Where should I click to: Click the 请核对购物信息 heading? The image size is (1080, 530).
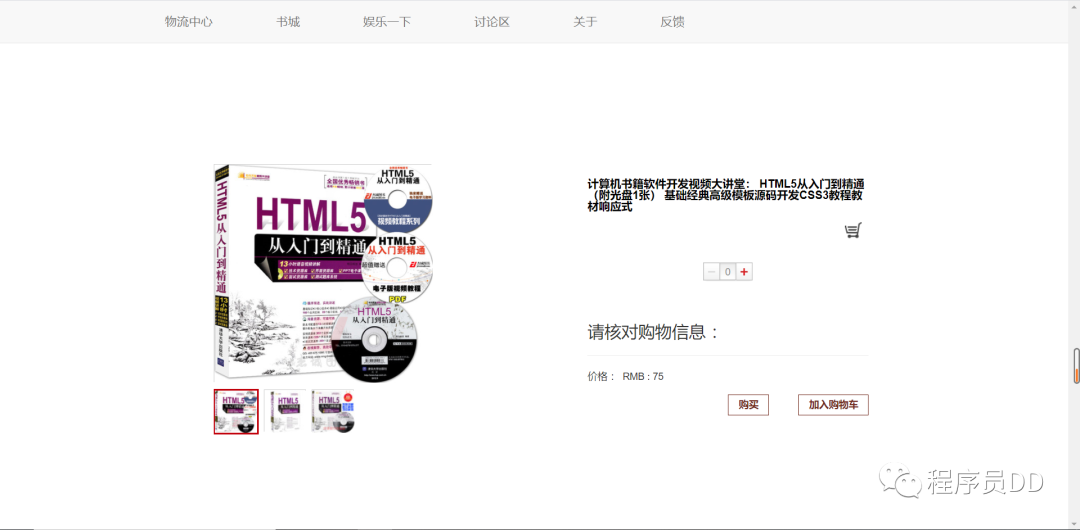(x=654, y=332)
